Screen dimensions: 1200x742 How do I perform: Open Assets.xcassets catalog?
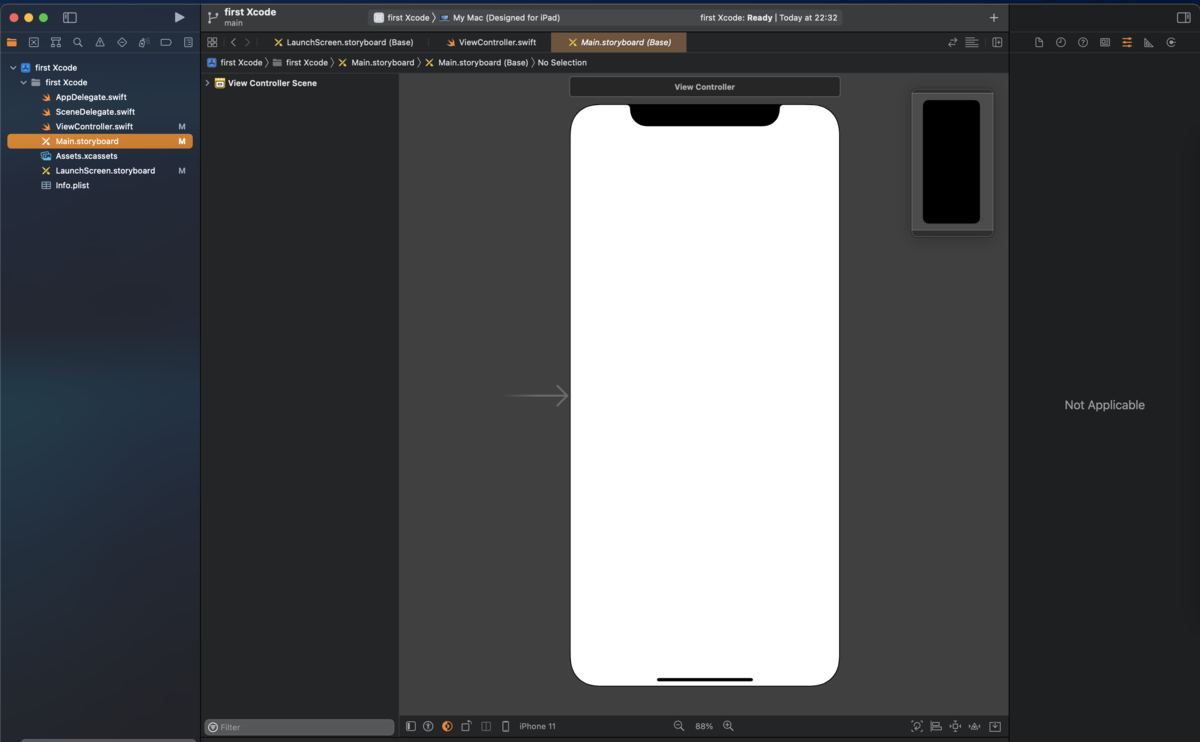[x=86, y=156]
